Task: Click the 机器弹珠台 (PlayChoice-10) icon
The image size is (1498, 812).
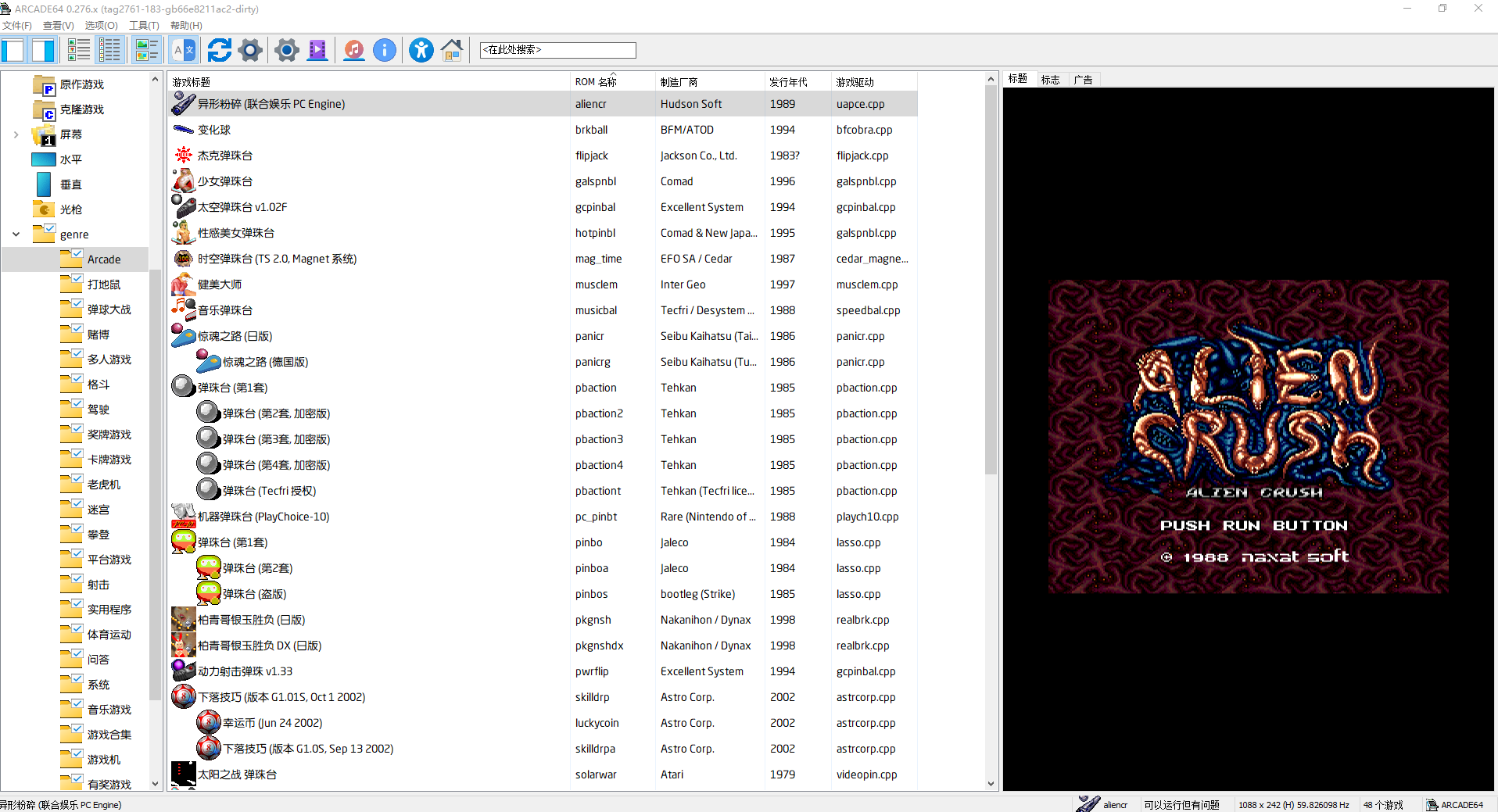Action: [x=184, y=517]
